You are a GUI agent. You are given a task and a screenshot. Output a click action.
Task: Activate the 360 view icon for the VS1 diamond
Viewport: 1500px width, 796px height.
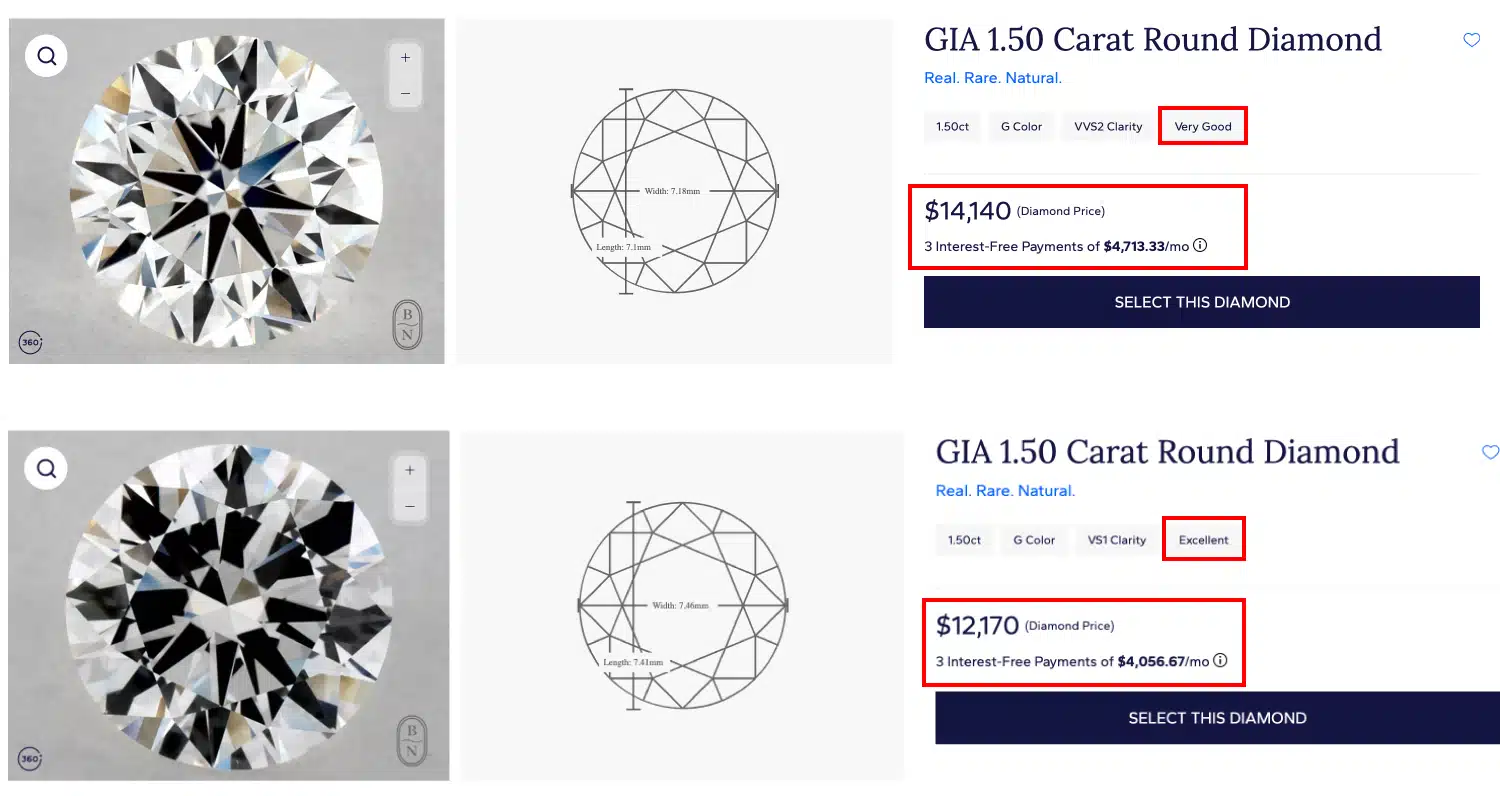(30, 759)
